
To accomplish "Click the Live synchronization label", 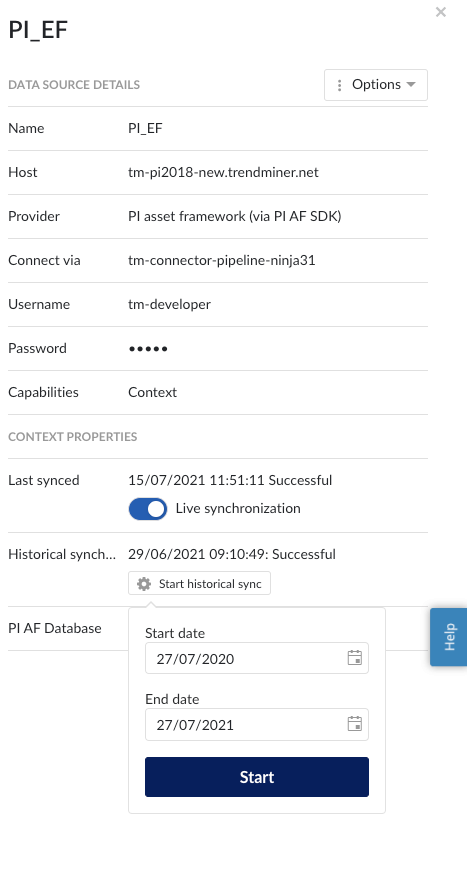I will tap(238, 509).
